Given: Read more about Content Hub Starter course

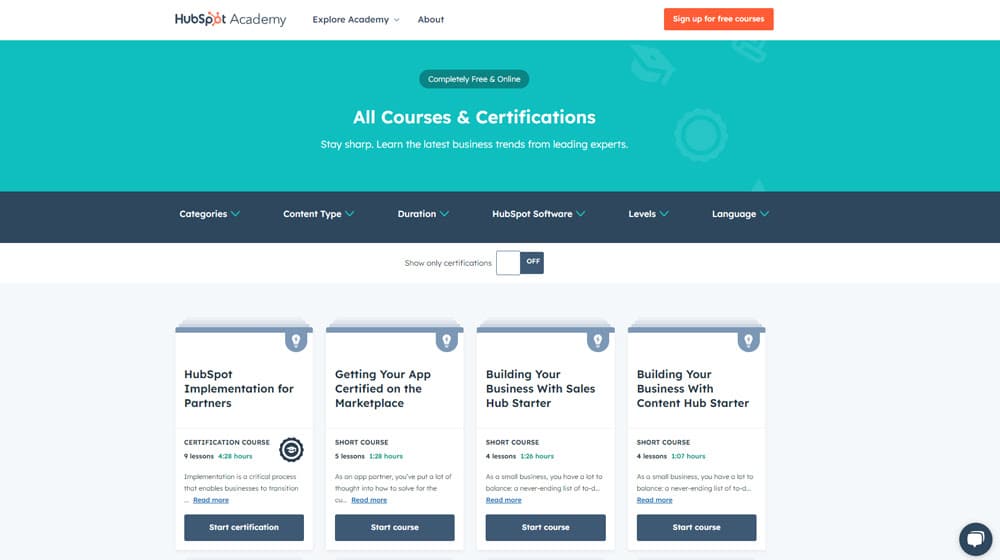Looking at the screenshot, I should 654,500.
